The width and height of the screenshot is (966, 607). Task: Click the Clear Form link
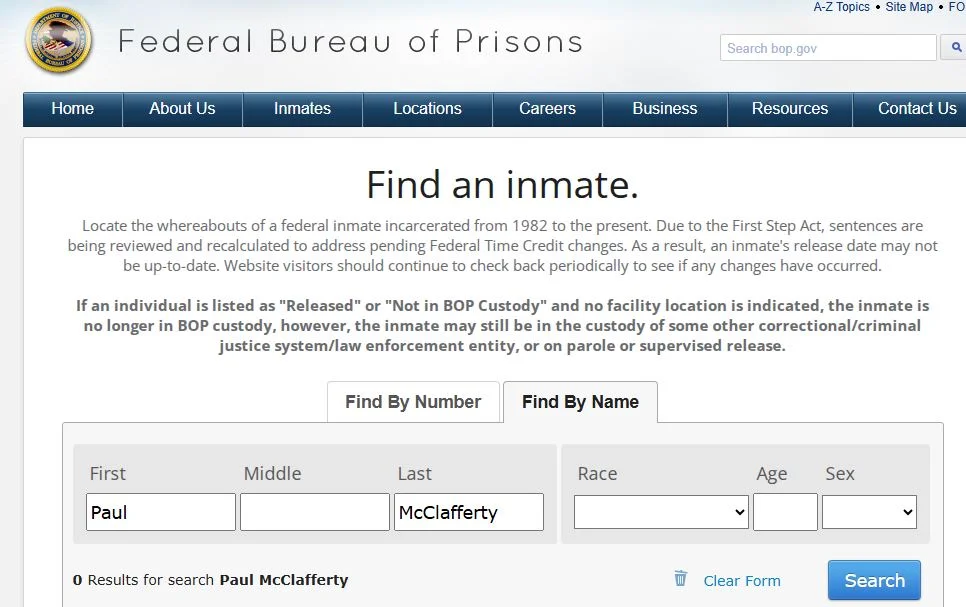(x=742, y=581)
